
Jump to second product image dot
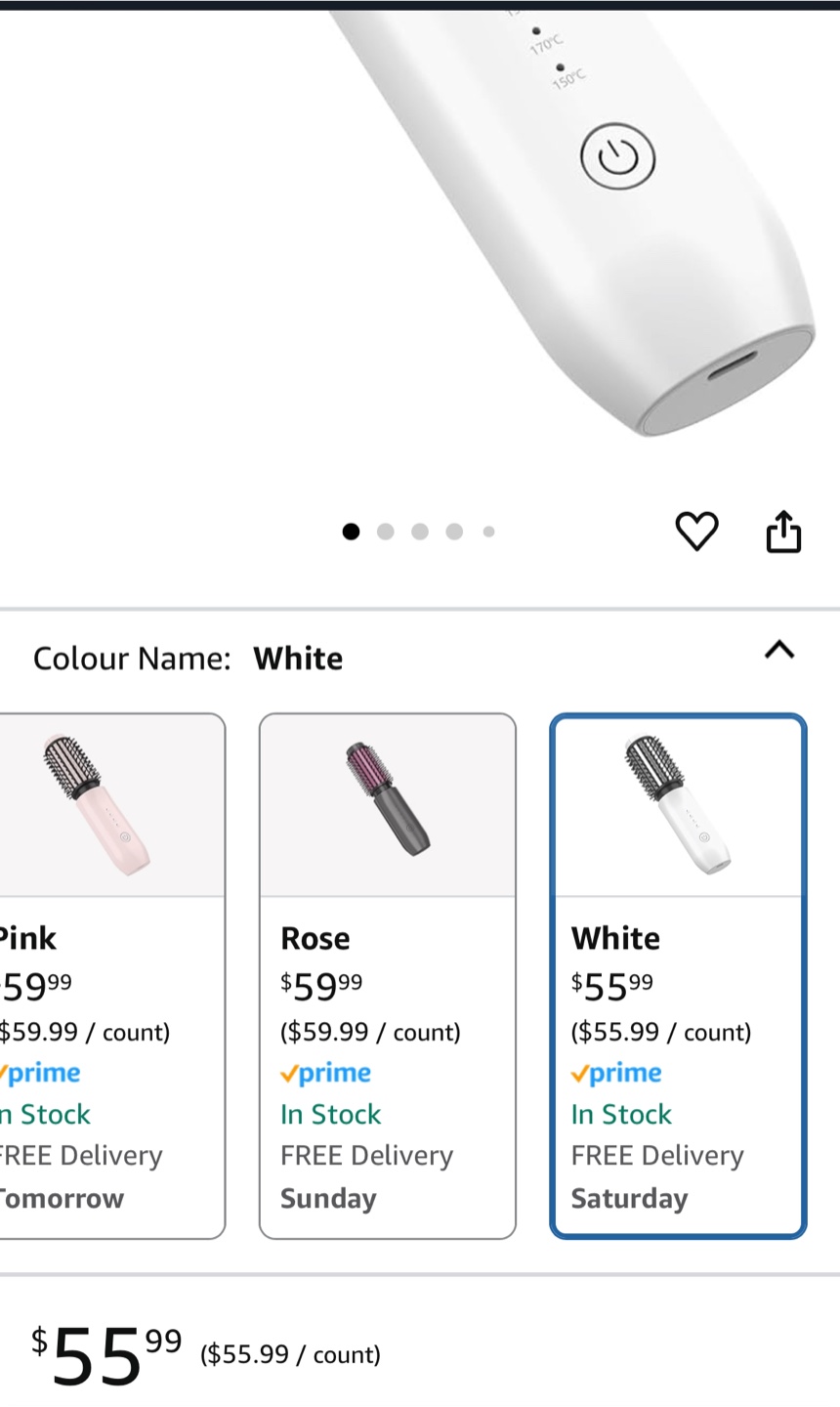point(385,532)
